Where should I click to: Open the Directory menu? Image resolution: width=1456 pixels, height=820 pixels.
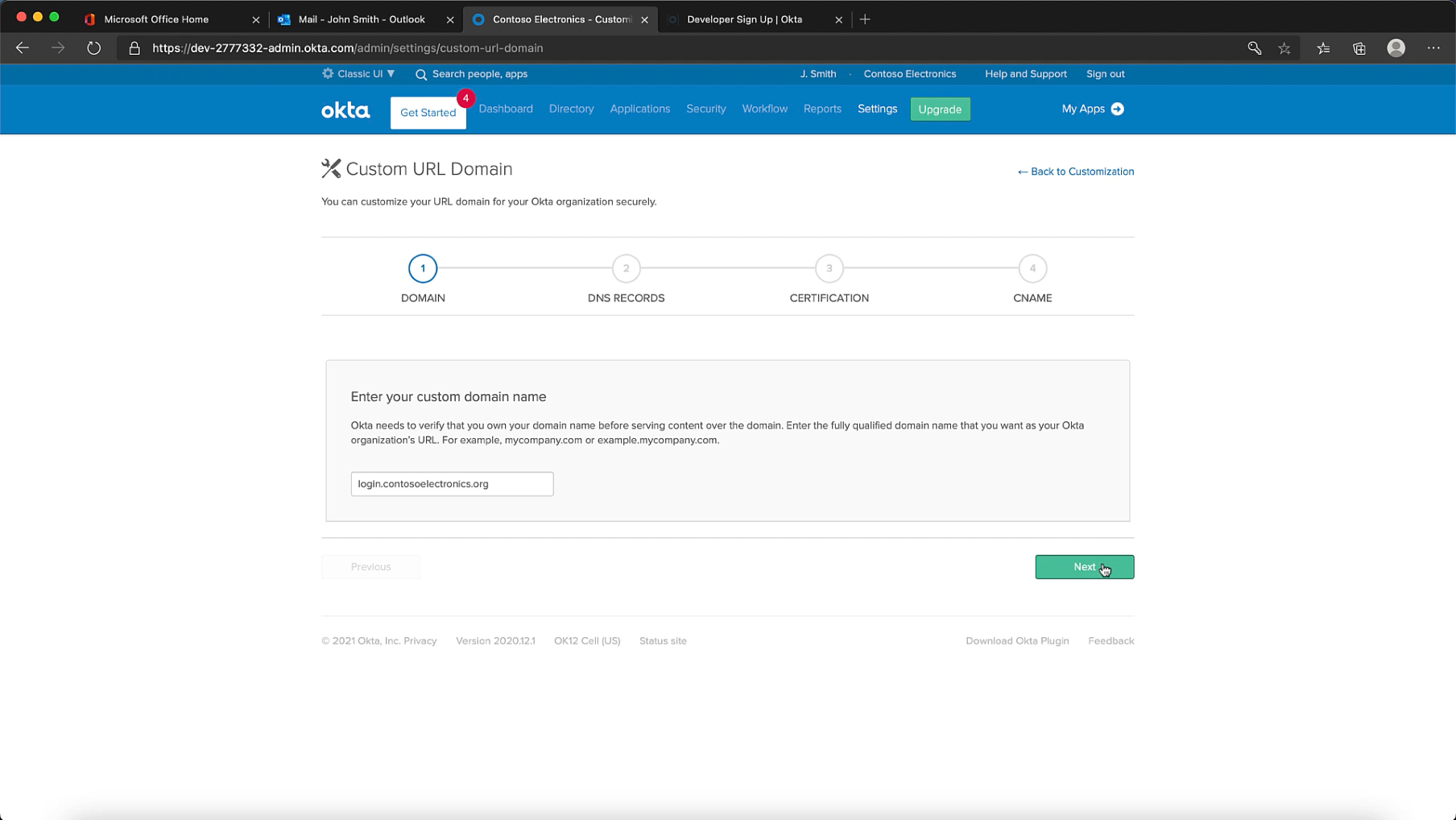(572, 109)
